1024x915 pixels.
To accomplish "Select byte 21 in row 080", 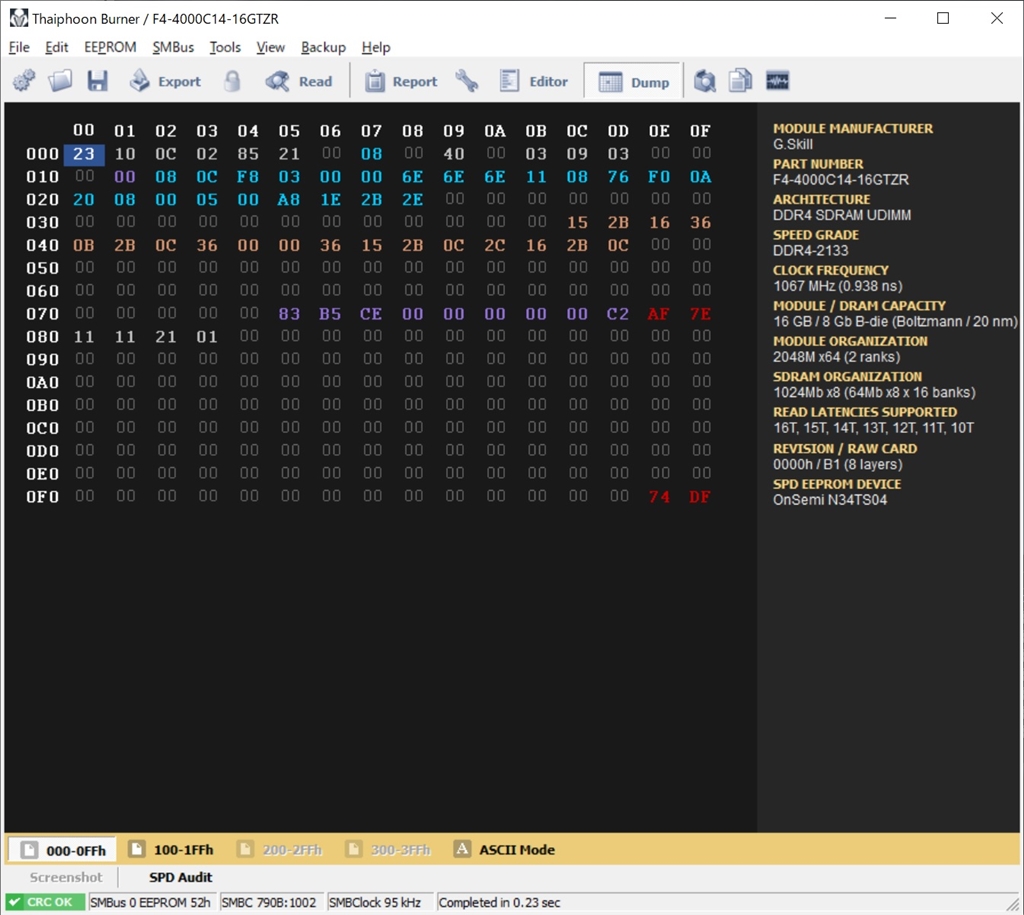I will coord(166,336).
